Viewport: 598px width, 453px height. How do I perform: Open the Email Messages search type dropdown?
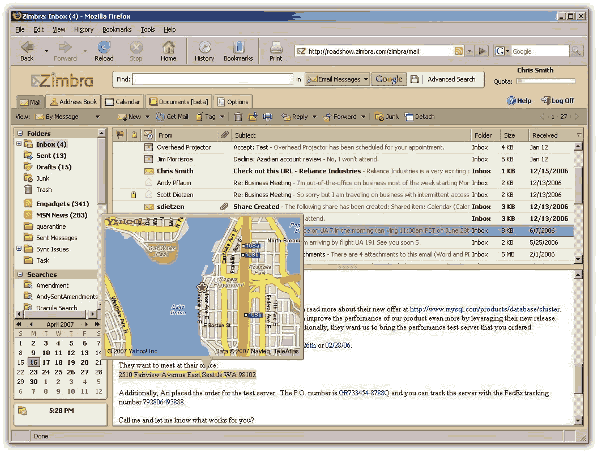tap(337, 79)
